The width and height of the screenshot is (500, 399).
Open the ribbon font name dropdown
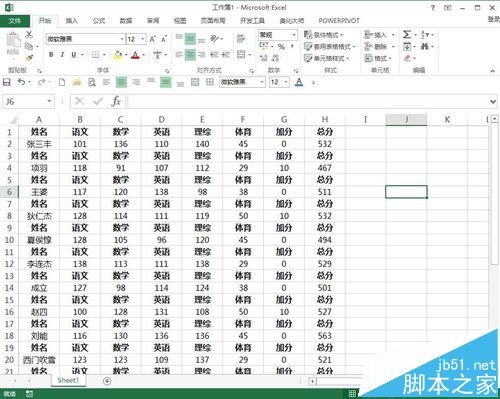[x=122, y=39]
